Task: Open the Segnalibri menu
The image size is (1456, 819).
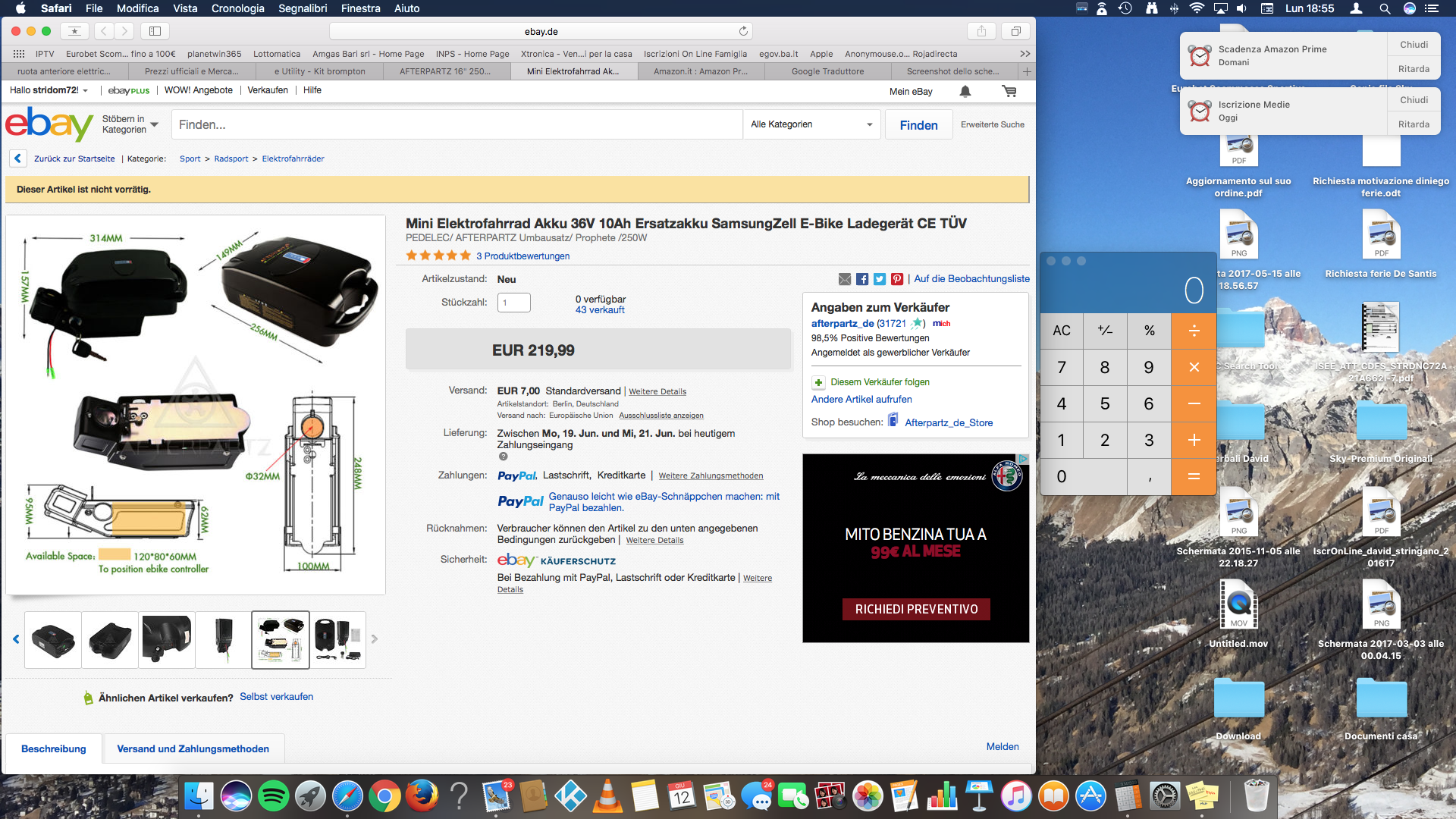Action: pyautogui.click(x=303, y=8)
